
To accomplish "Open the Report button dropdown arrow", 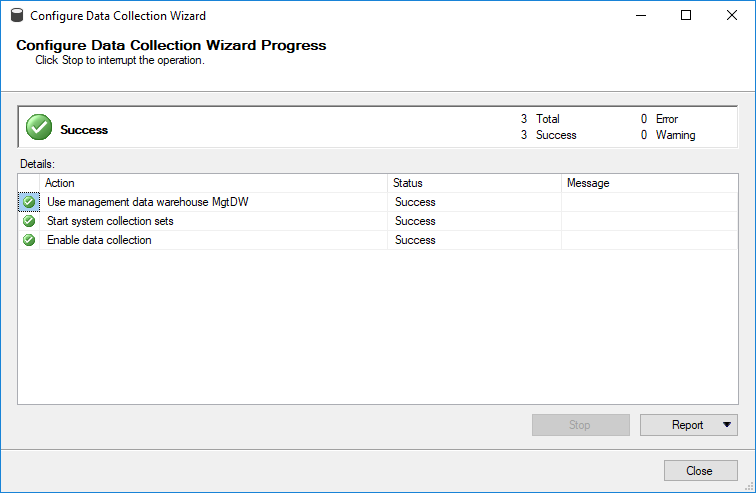I will [x=727, y=425].
